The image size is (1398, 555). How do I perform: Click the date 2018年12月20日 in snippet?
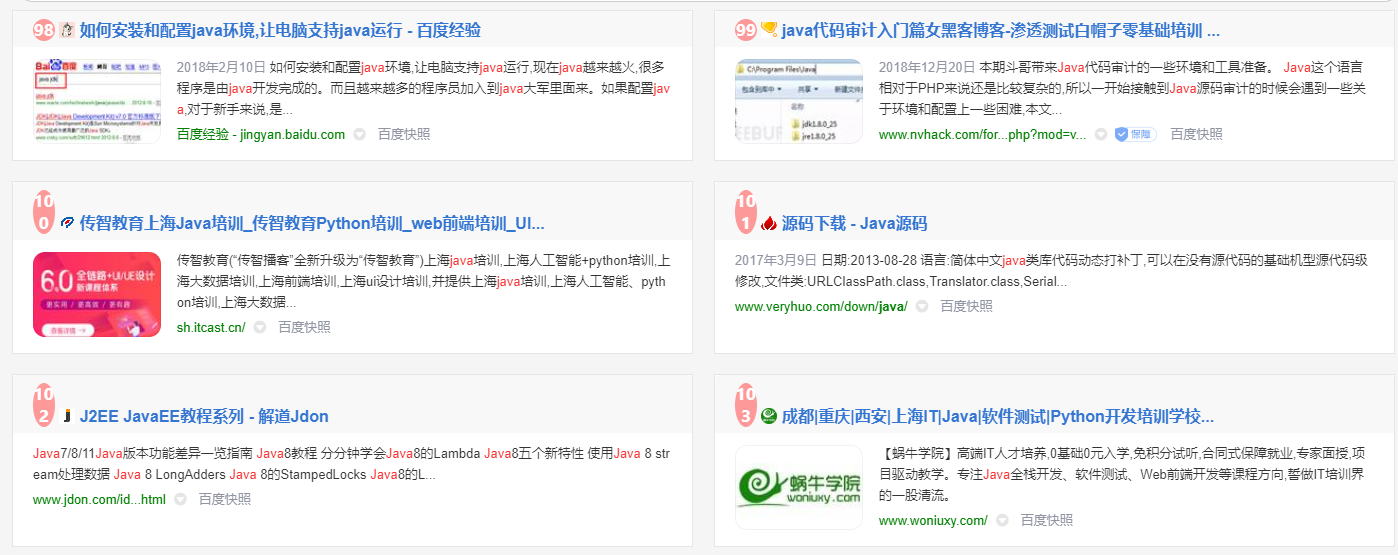pos(927,68)
